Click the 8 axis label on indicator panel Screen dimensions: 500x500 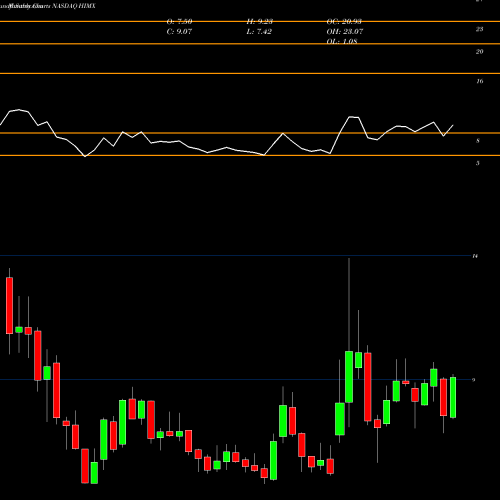tap(478, 141)
